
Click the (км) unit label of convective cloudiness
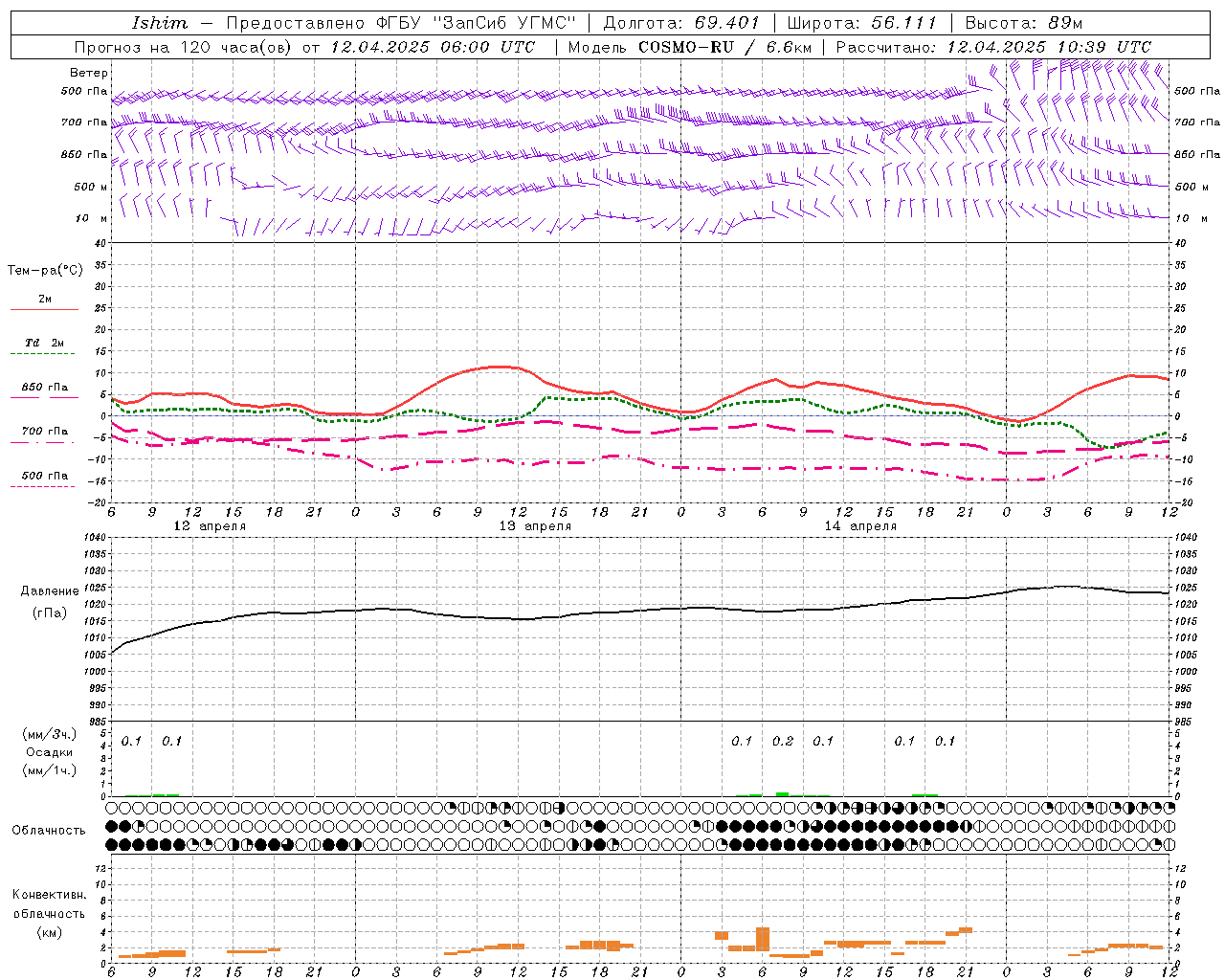point(50,932)
